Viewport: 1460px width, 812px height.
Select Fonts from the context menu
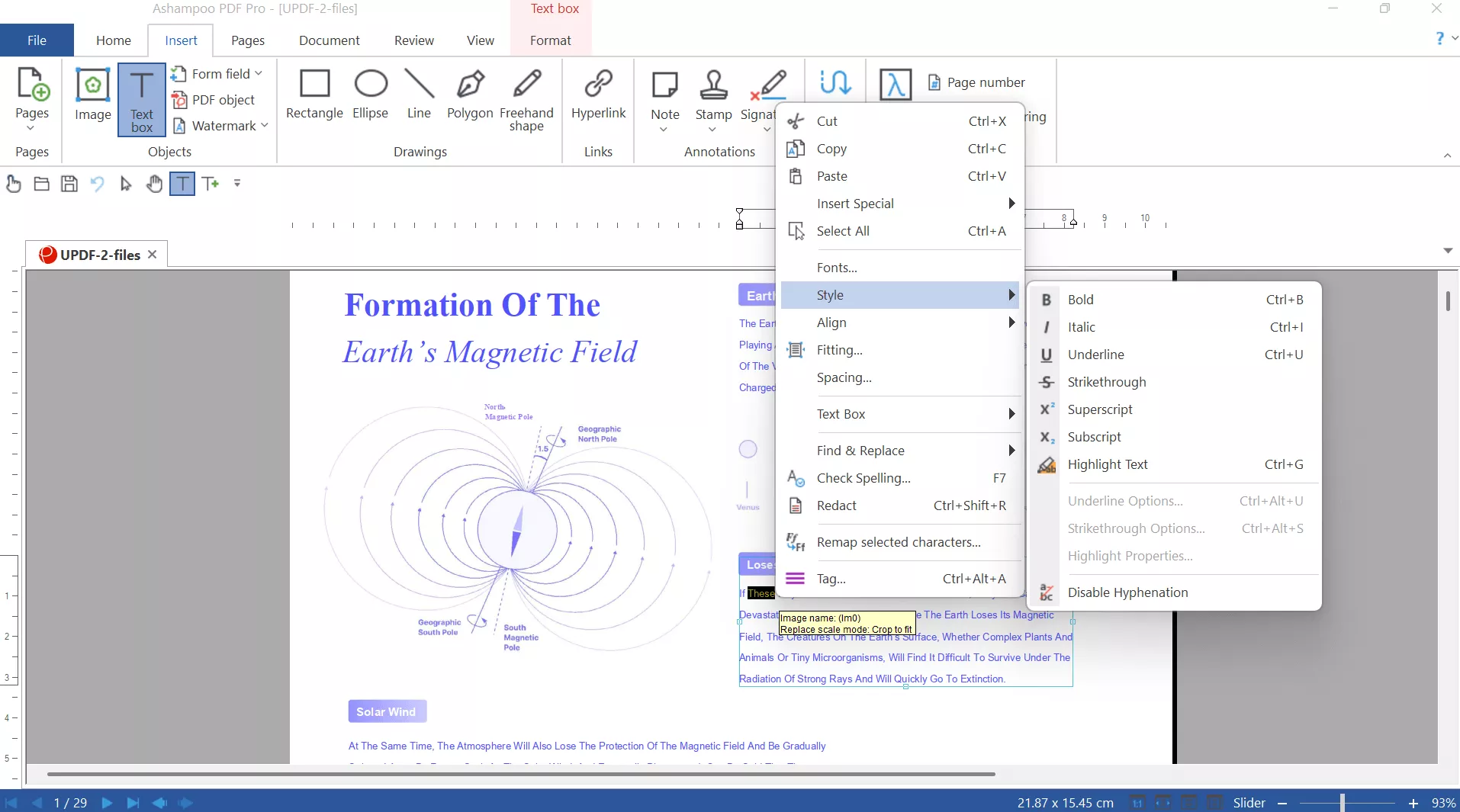pos(837,268)
